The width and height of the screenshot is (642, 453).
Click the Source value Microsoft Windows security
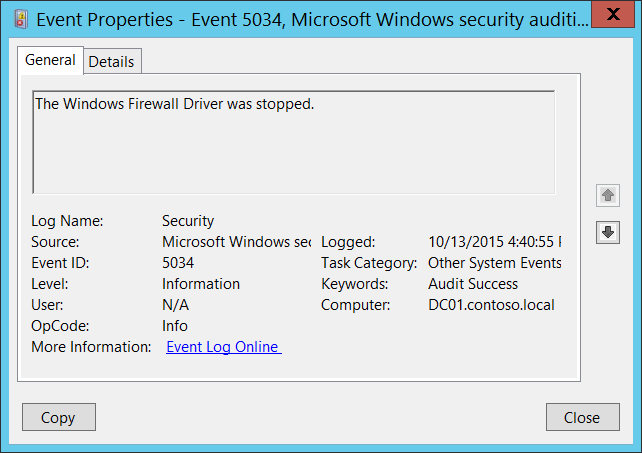click(236, 242)
